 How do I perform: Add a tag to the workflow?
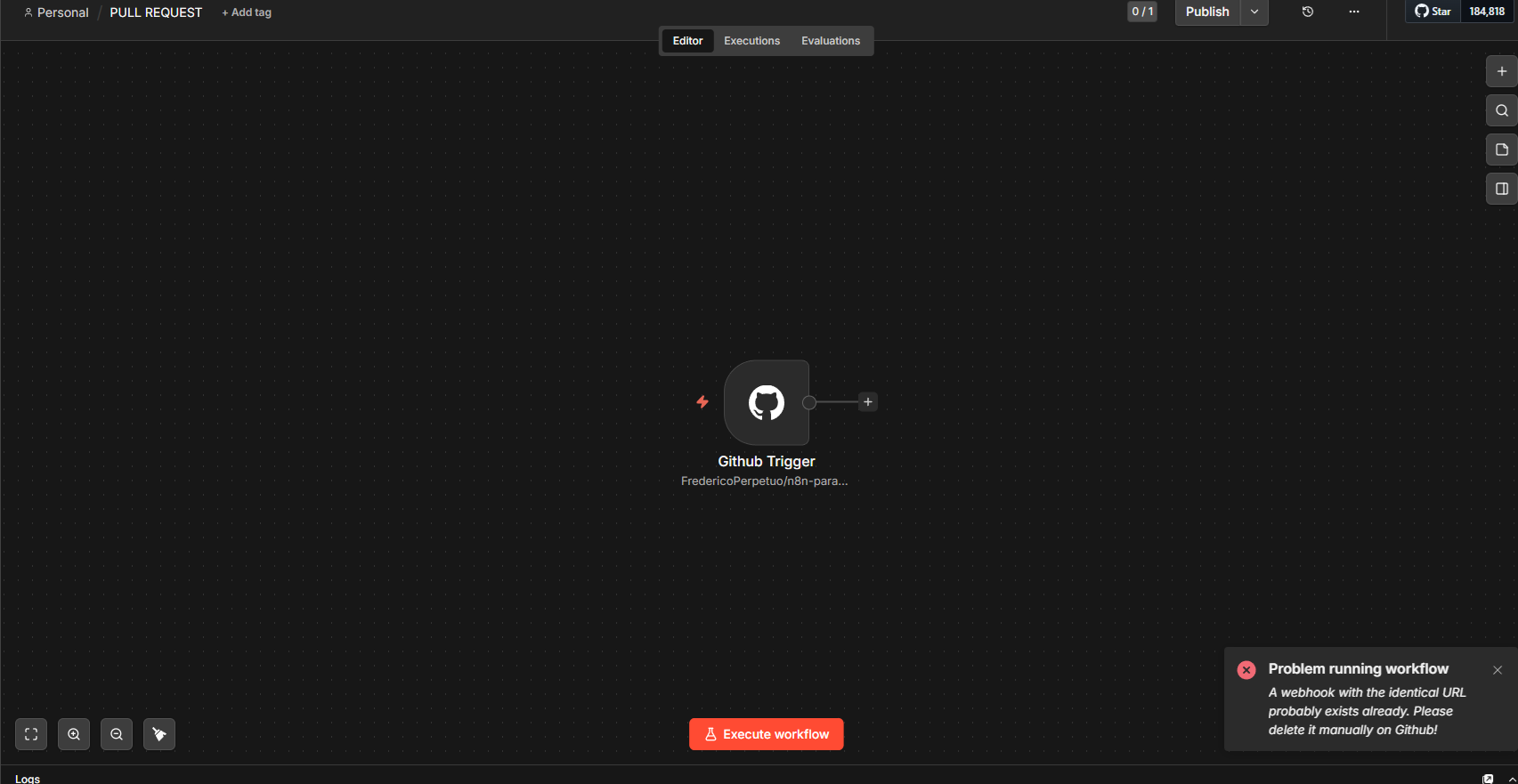pos(247,12)
